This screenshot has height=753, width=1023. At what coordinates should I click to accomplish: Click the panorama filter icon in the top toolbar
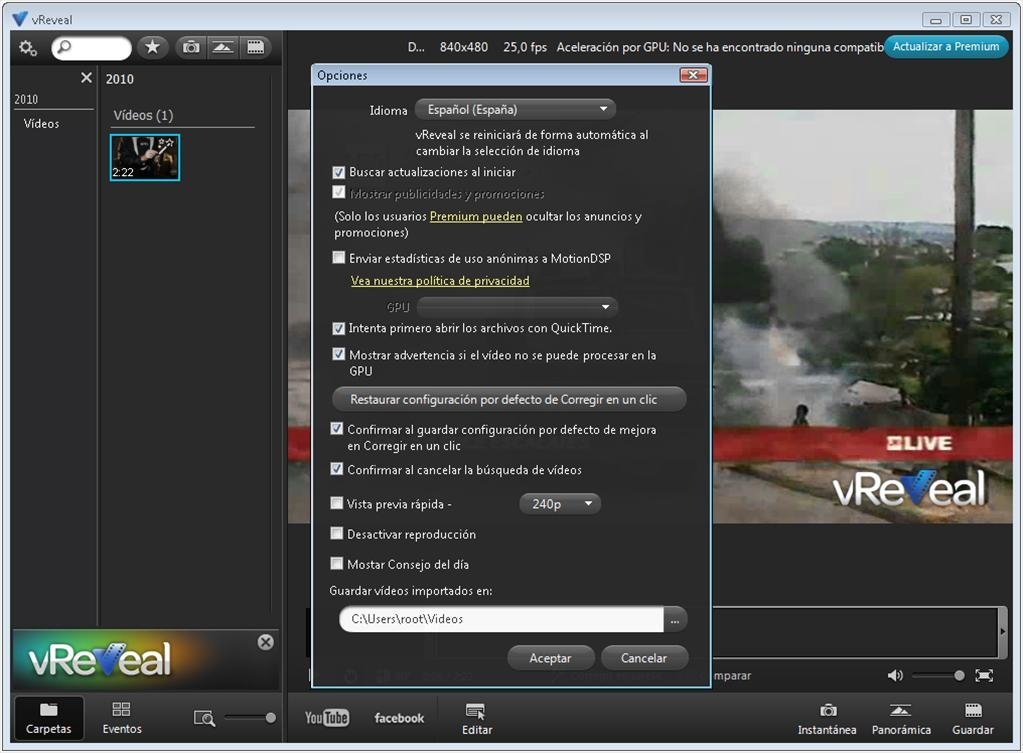222,47
